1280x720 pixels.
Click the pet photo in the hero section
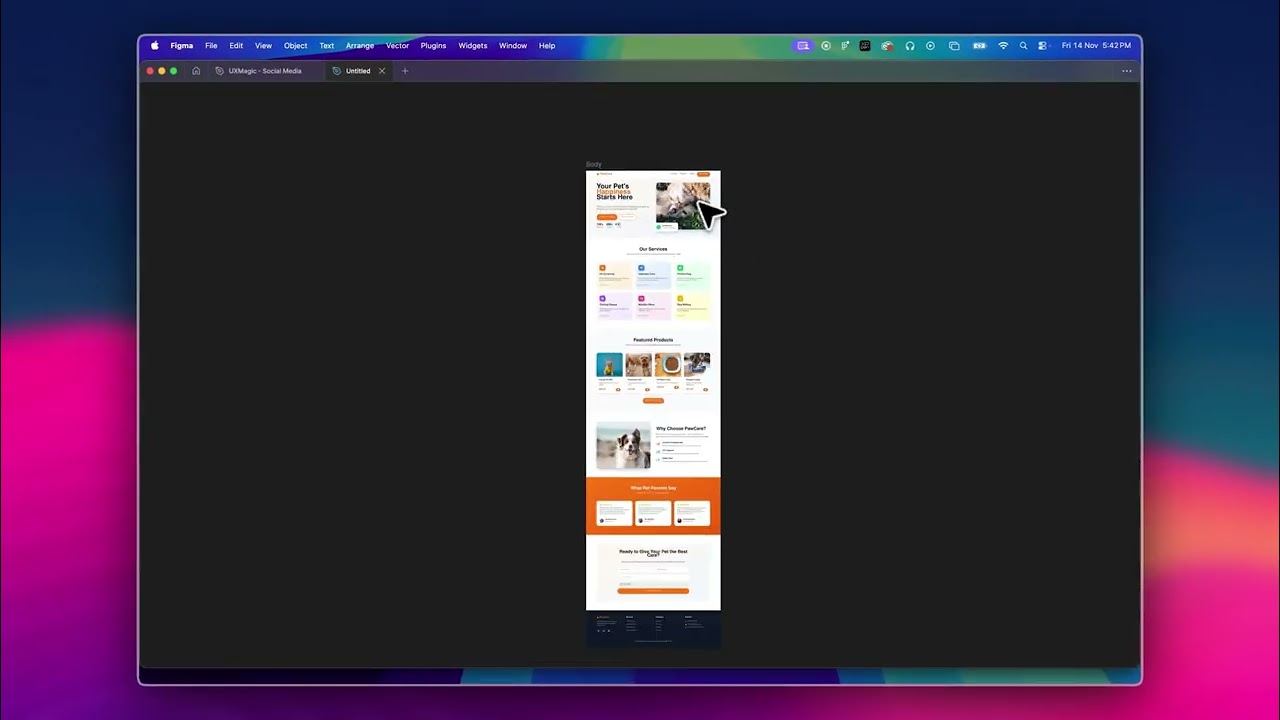coord(683,205)
